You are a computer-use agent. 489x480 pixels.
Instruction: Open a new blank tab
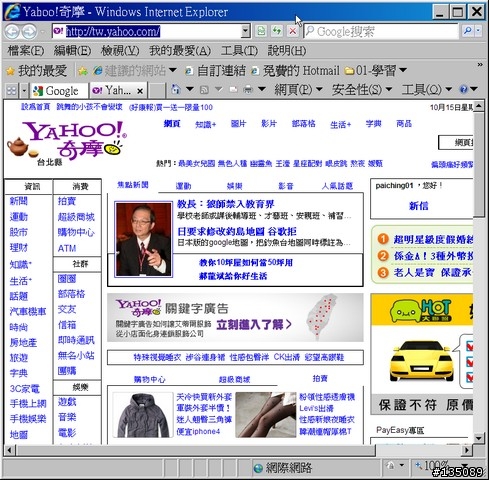click(156, 91)
